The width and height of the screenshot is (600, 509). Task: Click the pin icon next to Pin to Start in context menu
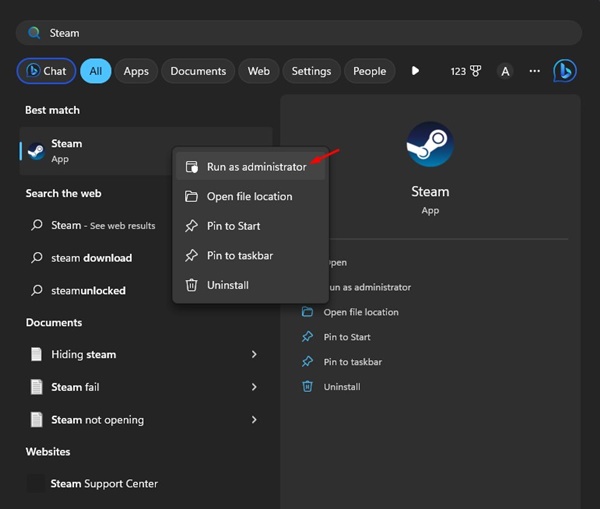coord(191,226)
